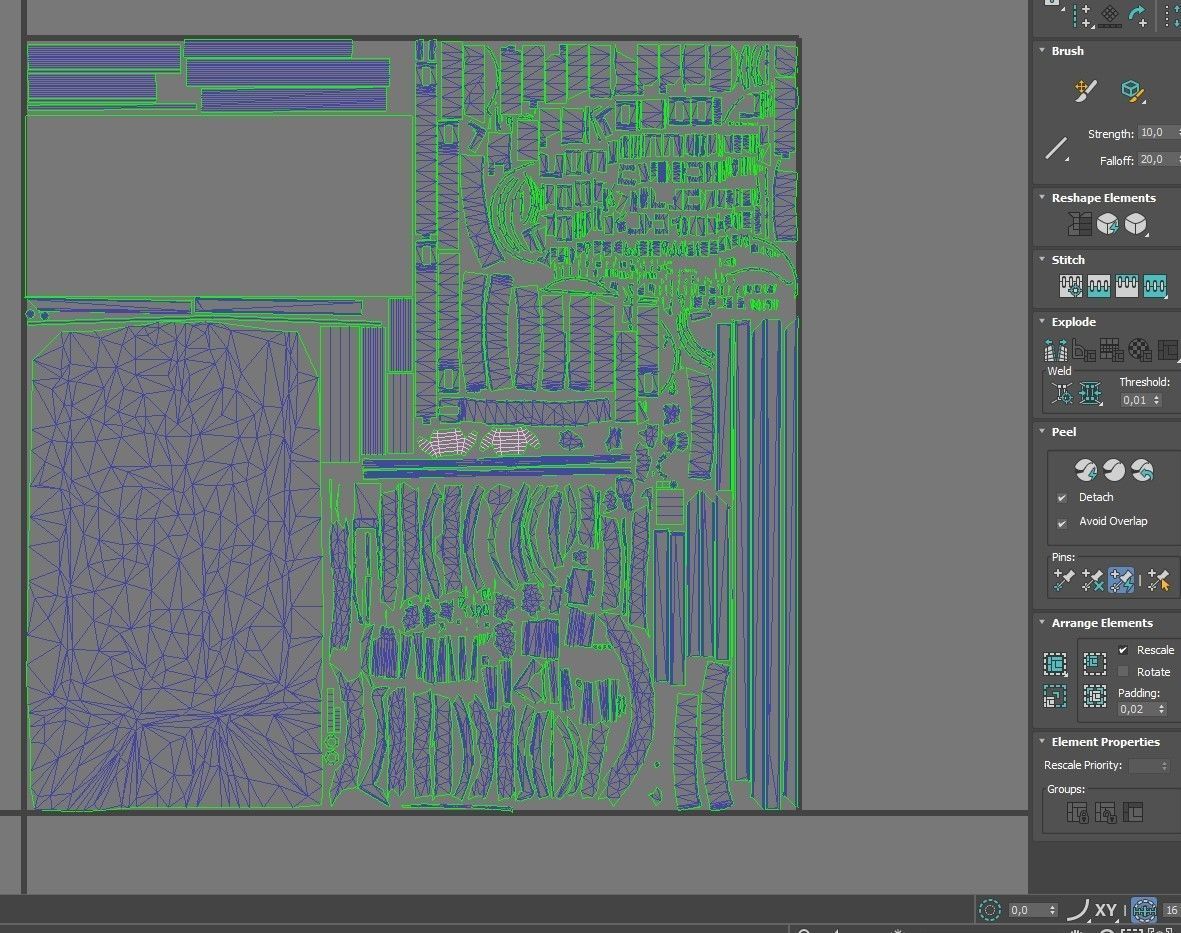Toggle the Detach checkbox in Peel
The image size is (1181, 933).
coord(1061,498)
